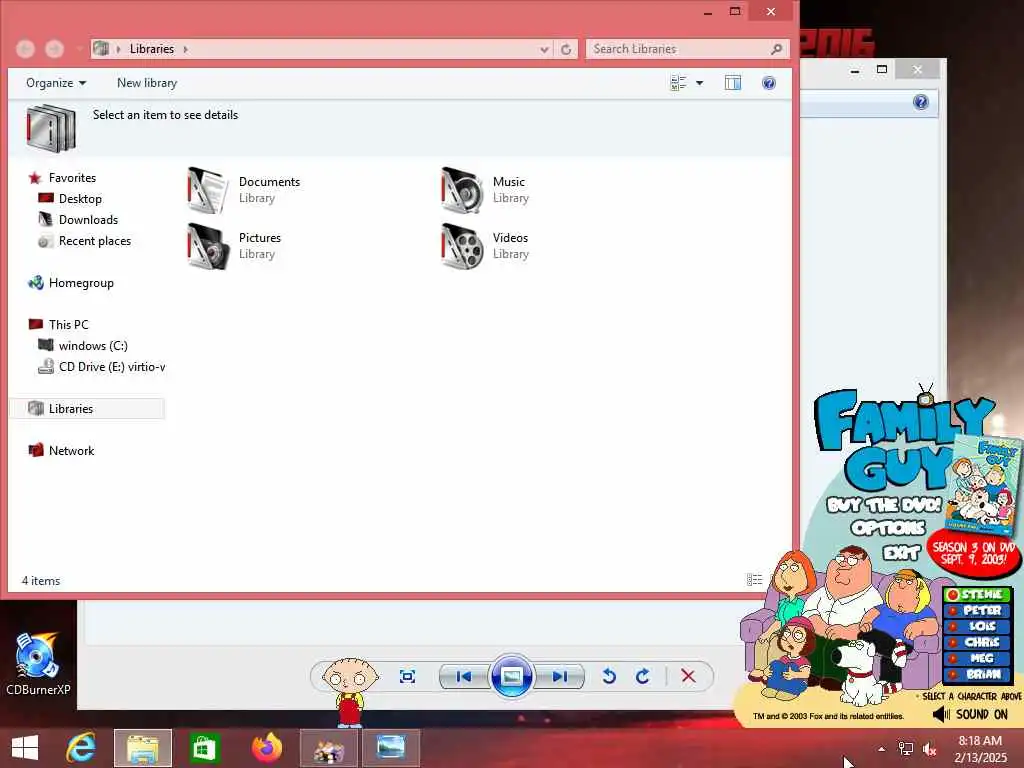Click the search magnifier icon
The width and height of the screenshot is (1024, 768).
tap(776, 49)
